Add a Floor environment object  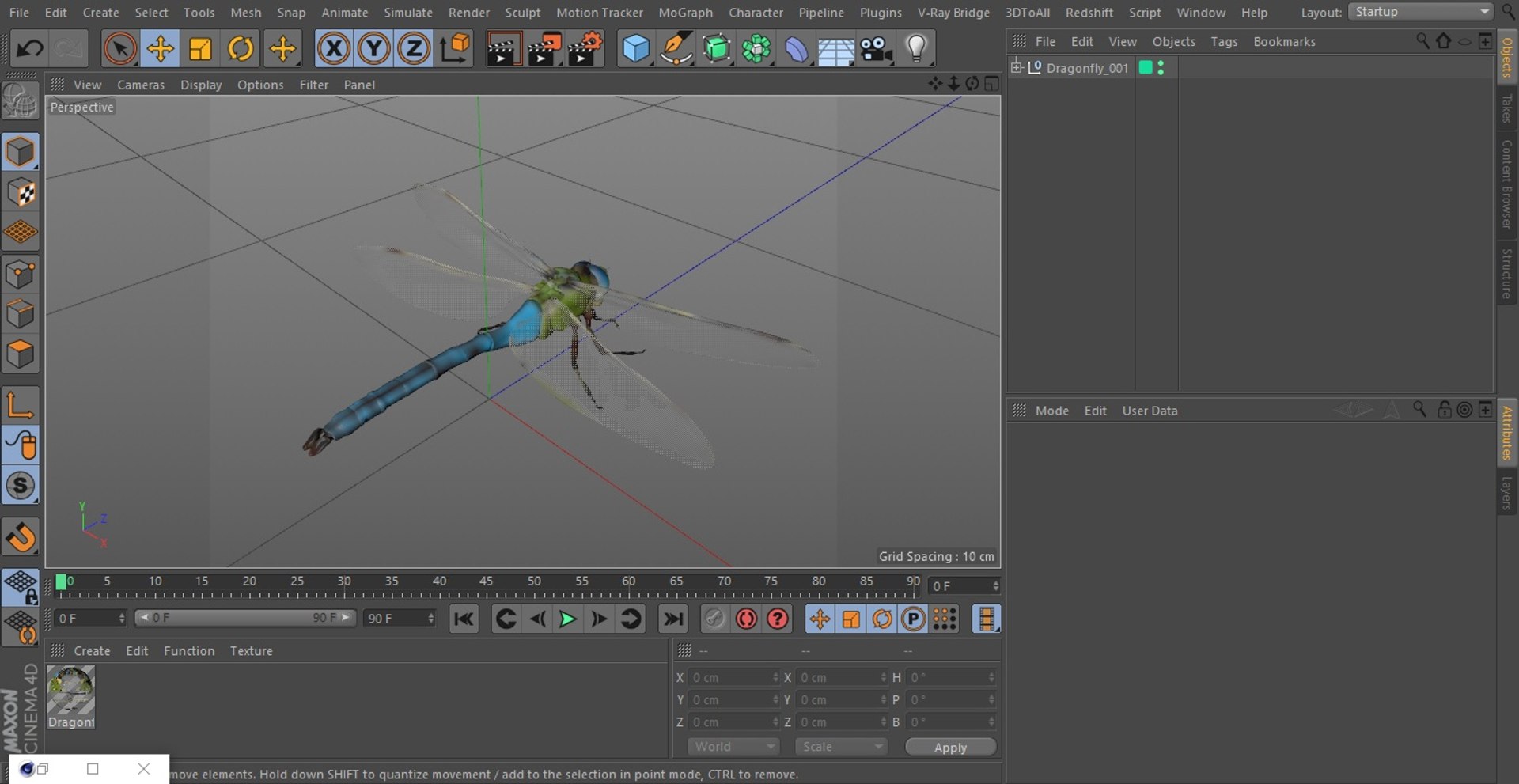click(x=836, y=49)
